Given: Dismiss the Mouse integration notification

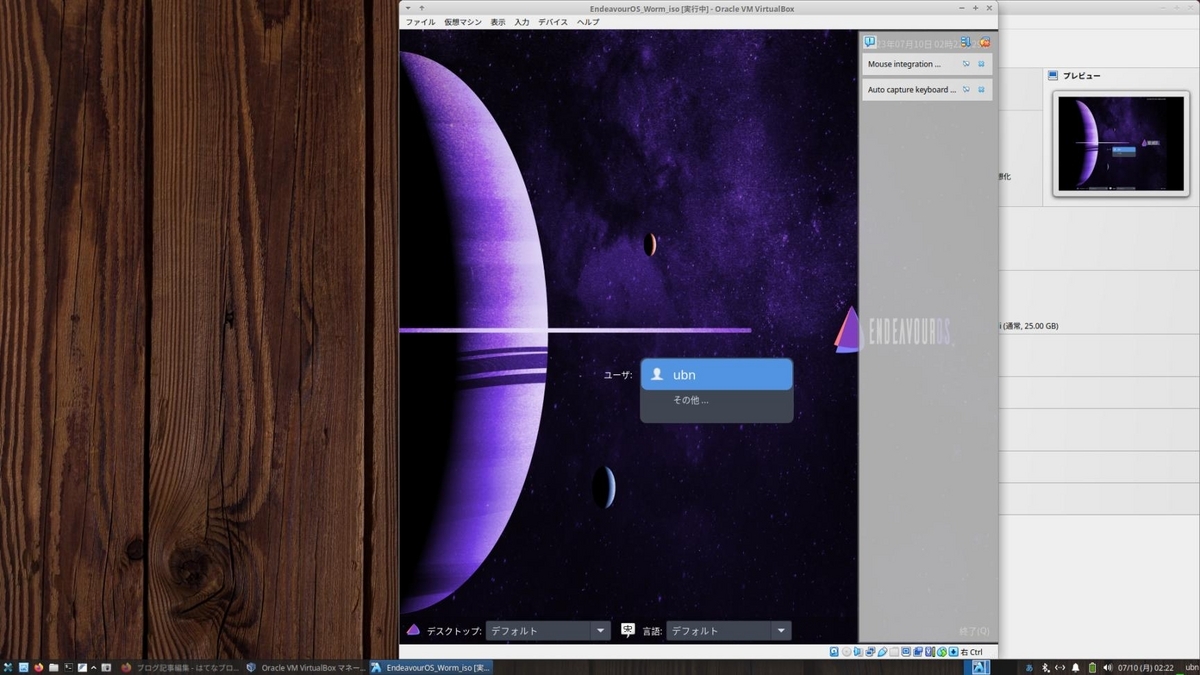Looking at the screenshot, I should coord(981,64).
